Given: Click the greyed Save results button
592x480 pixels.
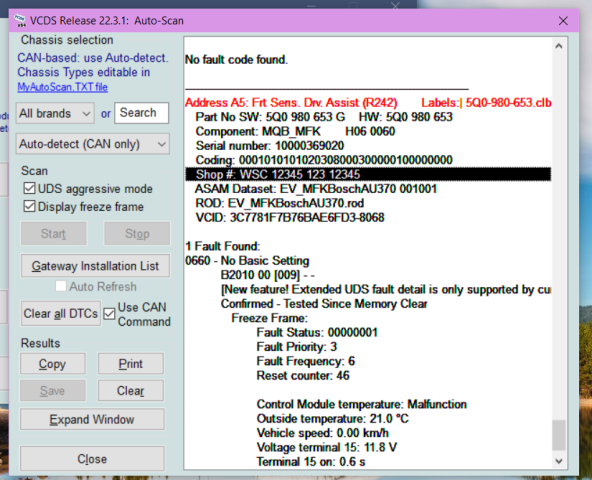Looking at the screenshot, I should click(x=52, y=390).
